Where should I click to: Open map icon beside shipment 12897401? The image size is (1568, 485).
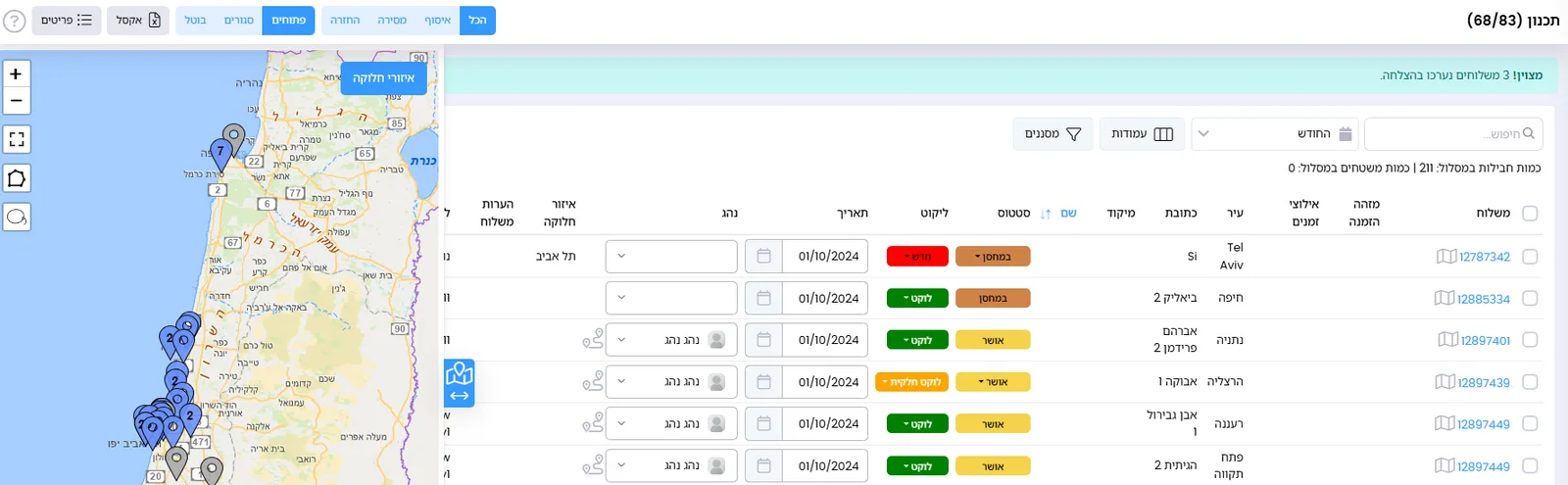[x=1448, y=340]
